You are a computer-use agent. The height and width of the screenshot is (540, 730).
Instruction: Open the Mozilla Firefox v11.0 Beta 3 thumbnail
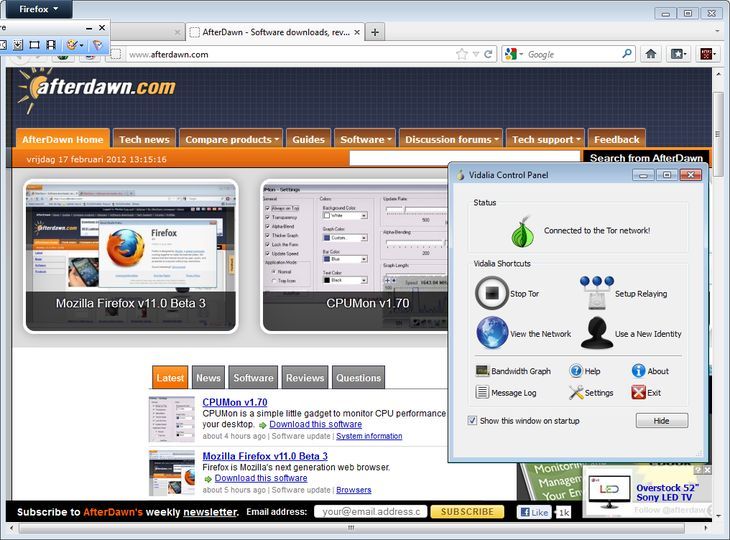(x=131, y=256)
